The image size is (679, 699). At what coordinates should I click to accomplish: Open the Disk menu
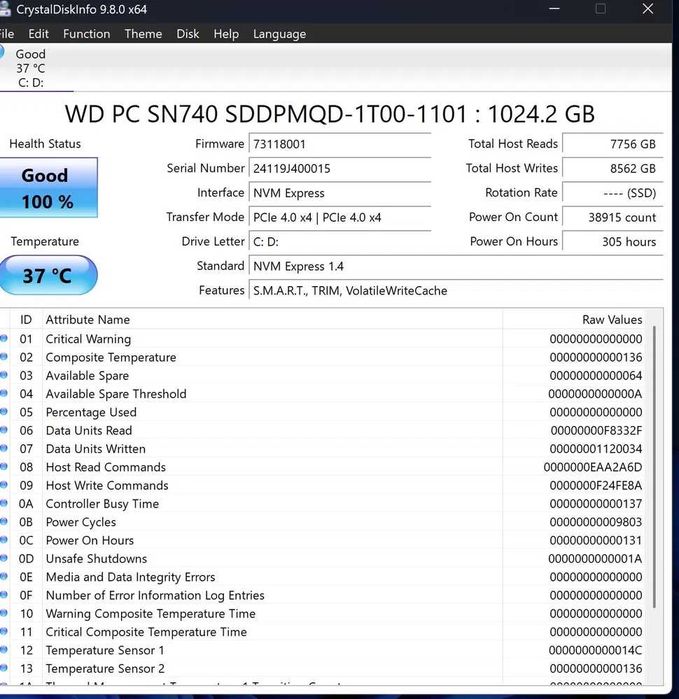[x=188, y=34]
